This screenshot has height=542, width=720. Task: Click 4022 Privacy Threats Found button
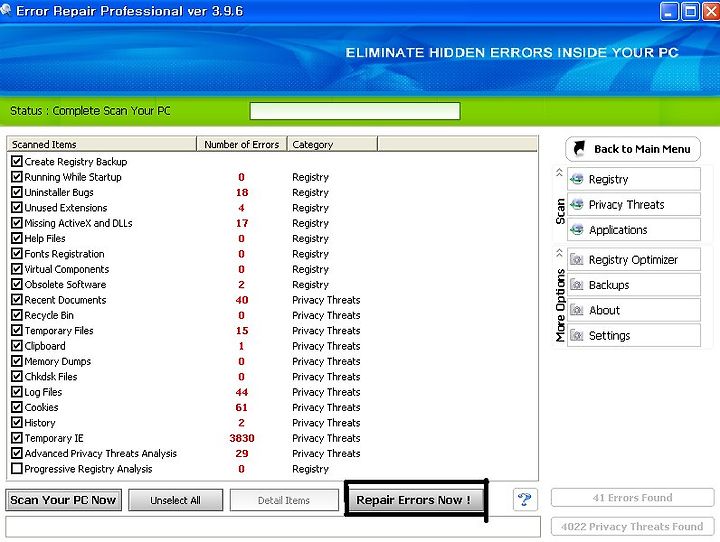click(x=632, y=526)
